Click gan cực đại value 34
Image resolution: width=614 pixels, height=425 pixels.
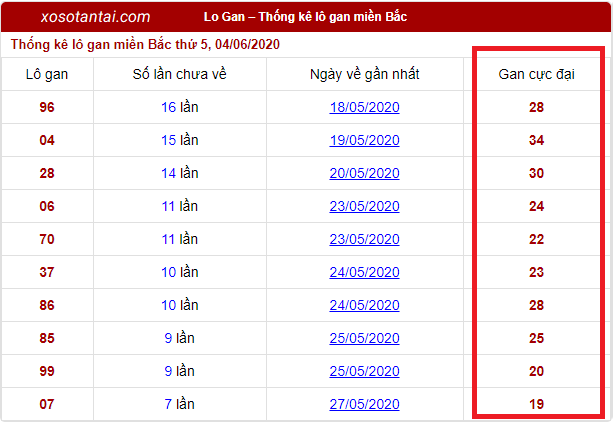pos(536,140)
